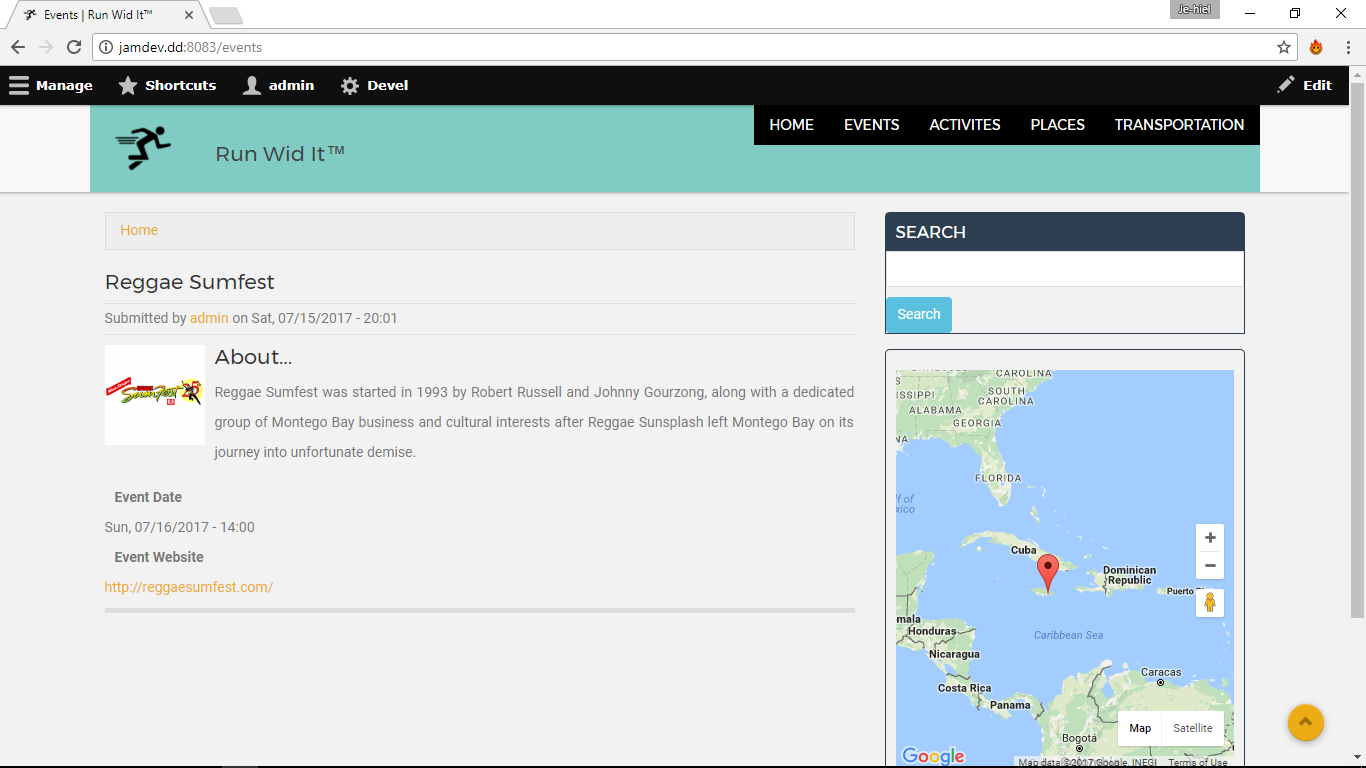The width and height of the screenshot is (1366, 768).
Task: Bookmark page with the star icon
Action: point(1284,47)
